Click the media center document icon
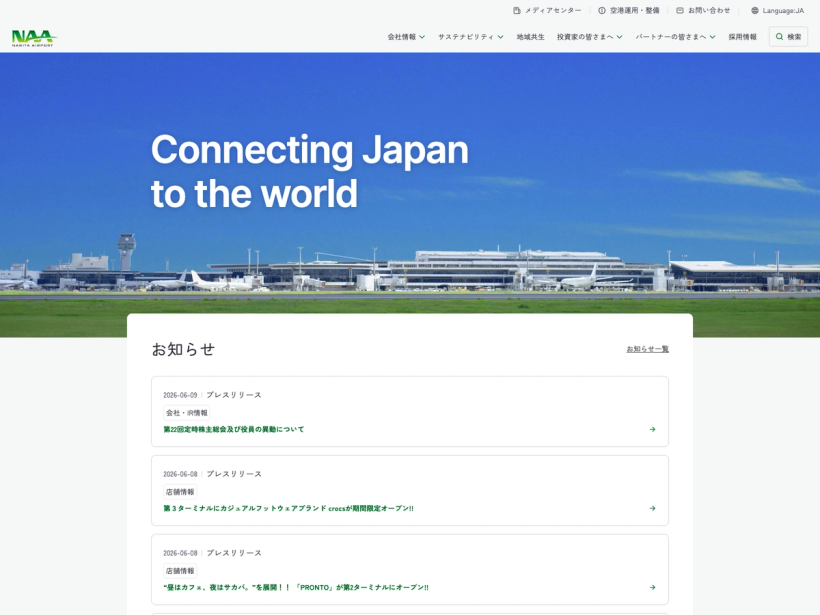Image resolution: width=820 pixels, height=615 pixels. (x=517, y=10)
